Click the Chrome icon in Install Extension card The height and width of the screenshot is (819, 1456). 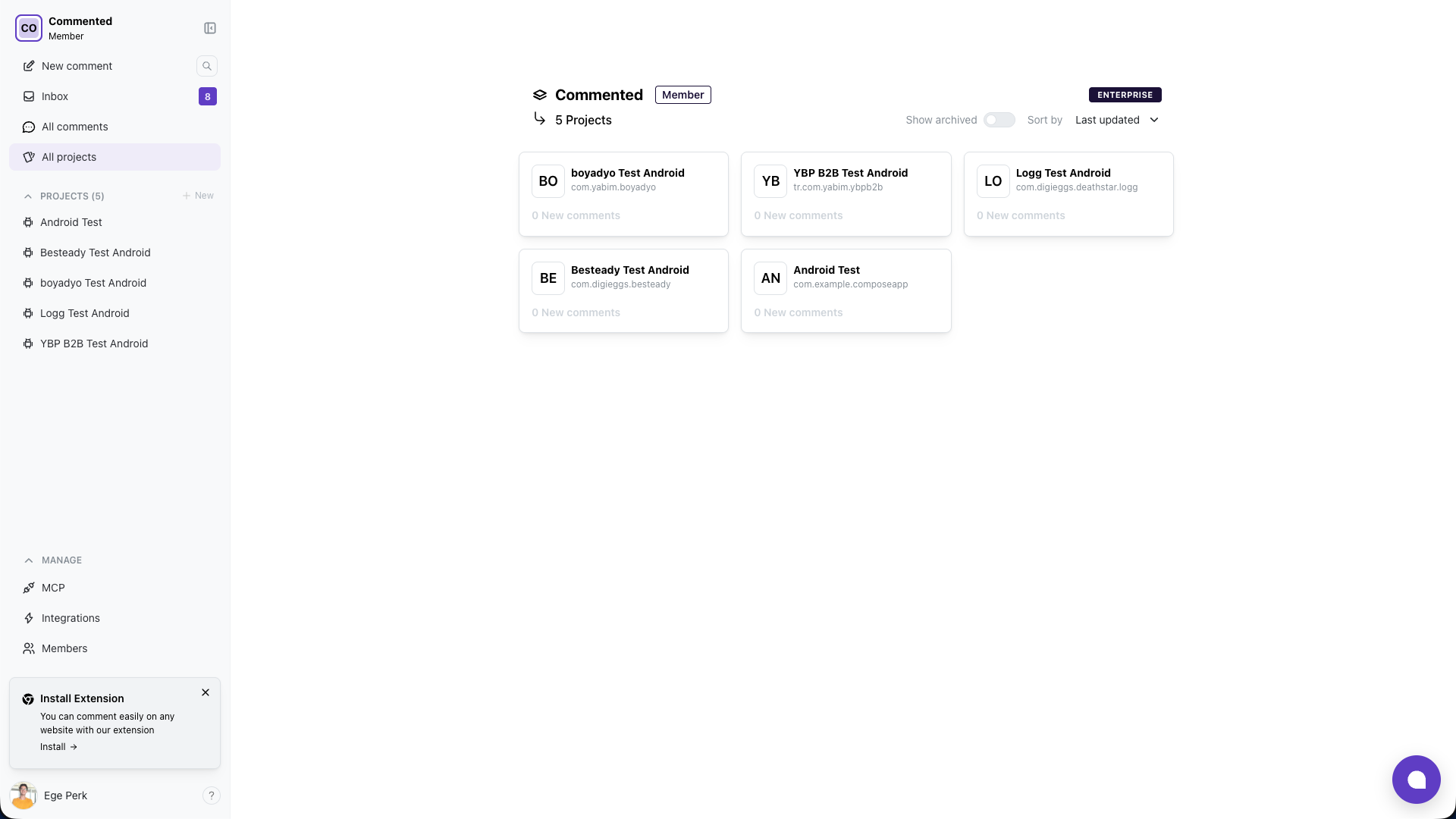[x=28, y=699]
